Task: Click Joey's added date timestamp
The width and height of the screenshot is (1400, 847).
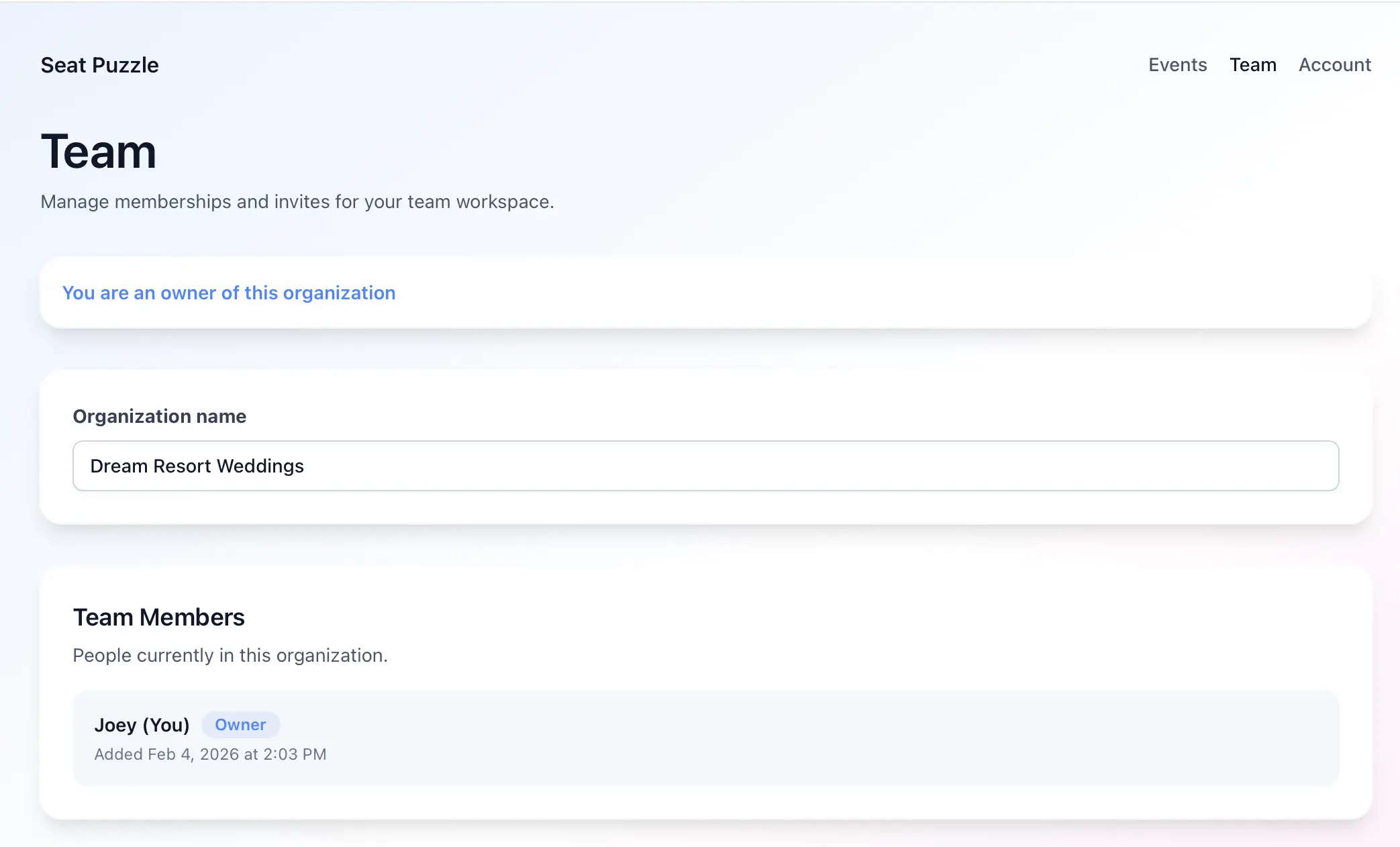Action: click(211, 754)
